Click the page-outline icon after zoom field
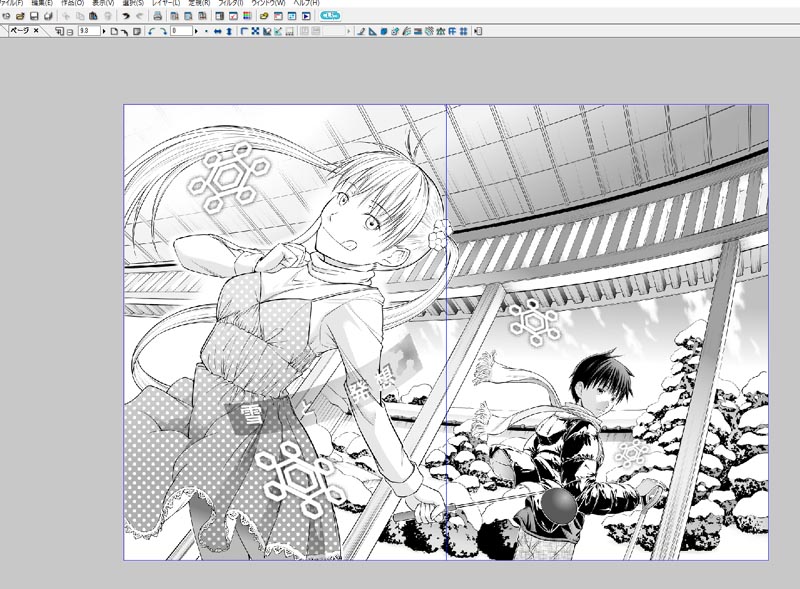Screen dimensions: 800x589 [114, 31]
